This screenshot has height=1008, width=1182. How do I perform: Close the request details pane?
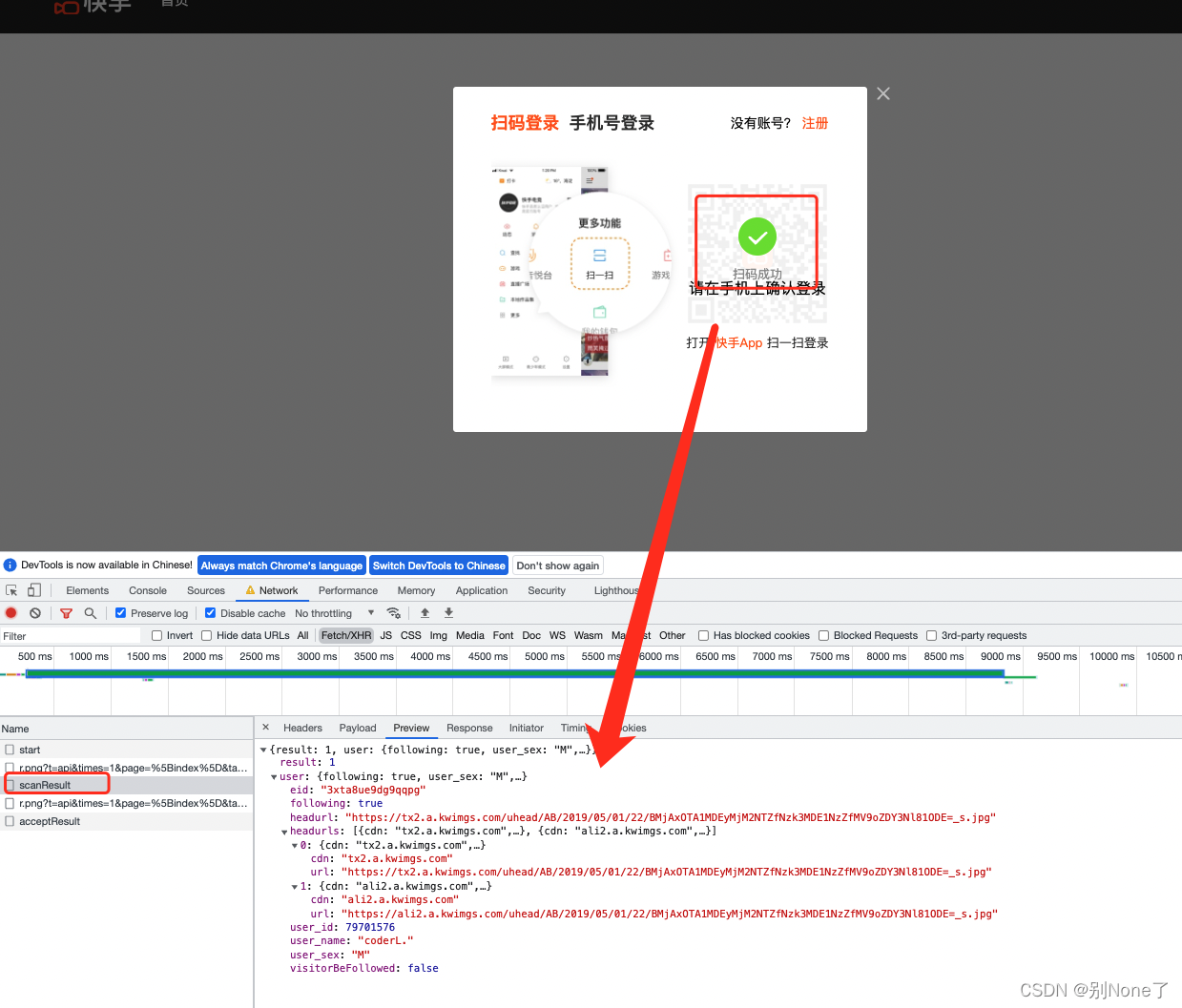[266, 727]
